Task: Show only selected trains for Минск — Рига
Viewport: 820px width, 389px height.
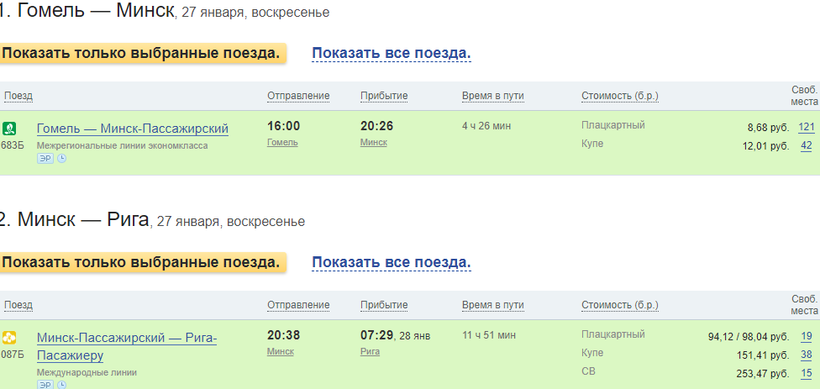Action: click(142, 262)
